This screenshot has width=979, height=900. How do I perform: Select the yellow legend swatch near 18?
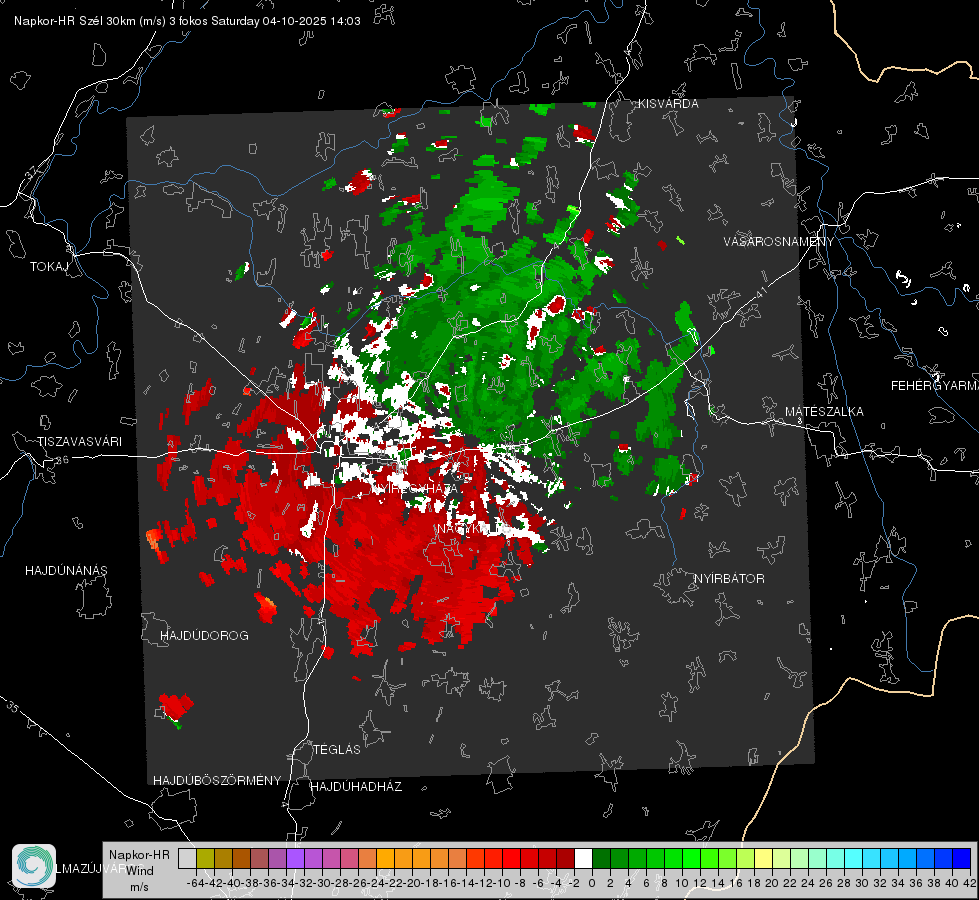pos(764,858)
